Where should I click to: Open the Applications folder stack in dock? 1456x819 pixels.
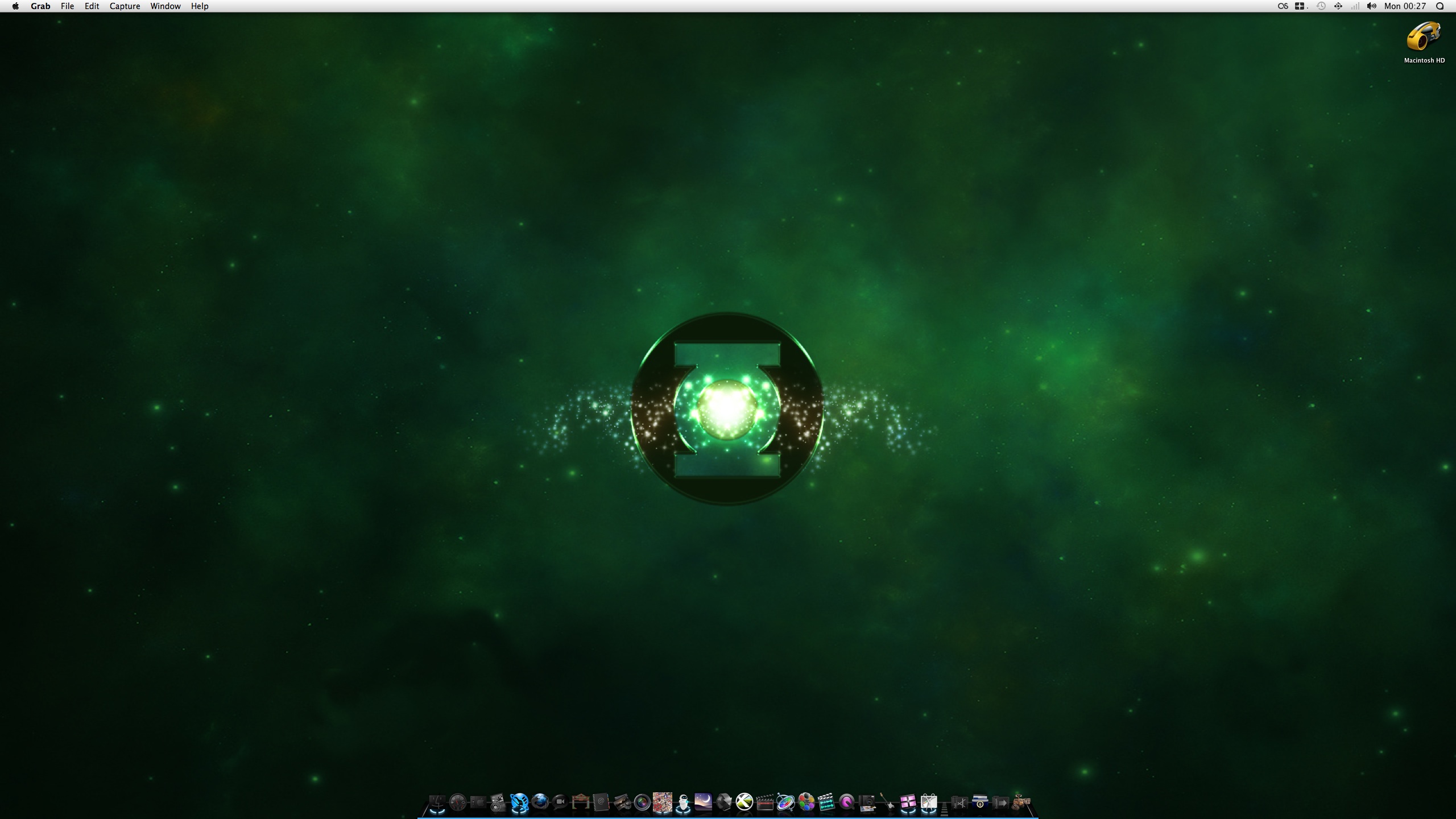pos(959,803)
